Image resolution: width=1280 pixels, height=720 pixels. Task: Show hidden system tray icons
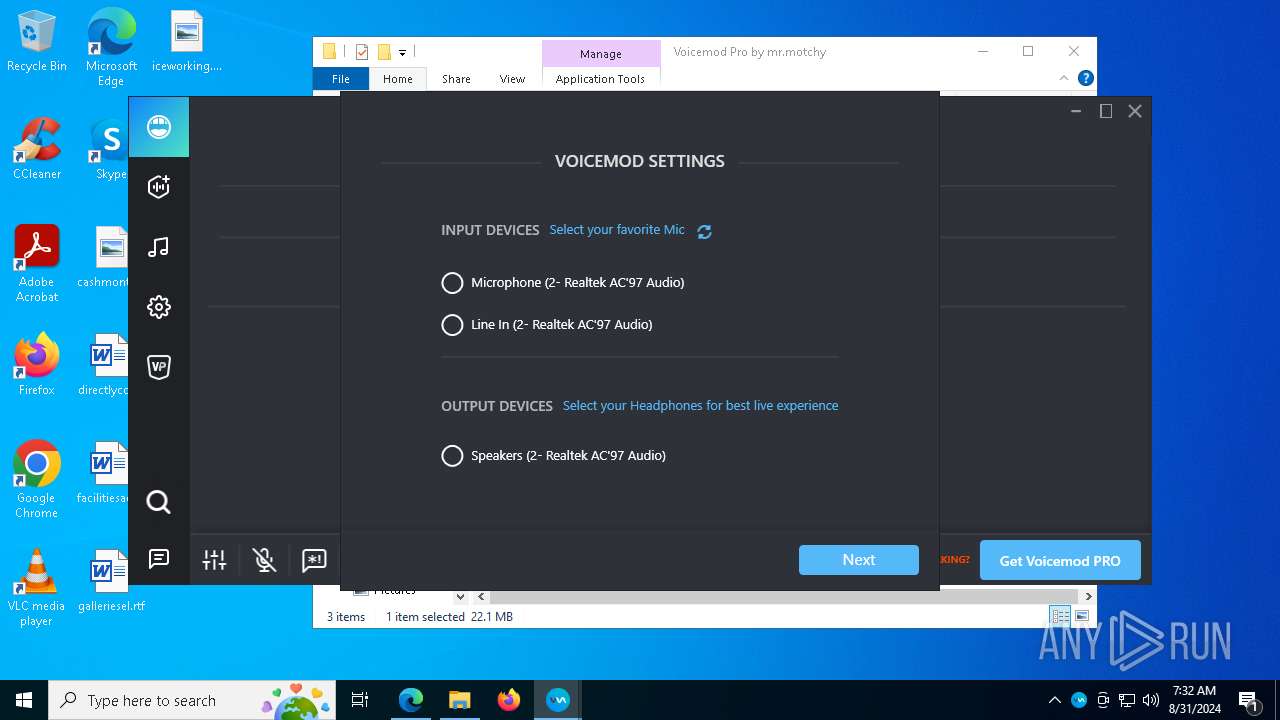point(1054,700)
